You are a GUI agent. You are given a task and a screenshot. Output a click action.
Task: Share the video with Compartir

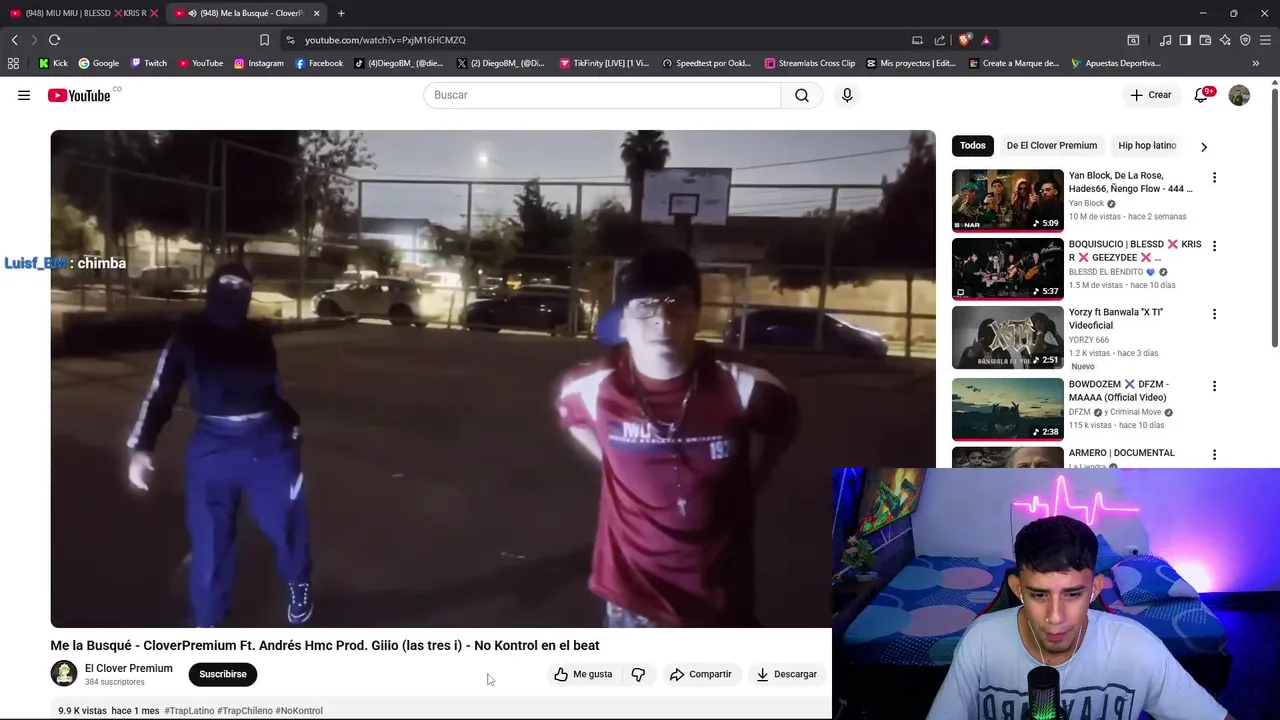point(701,674)
